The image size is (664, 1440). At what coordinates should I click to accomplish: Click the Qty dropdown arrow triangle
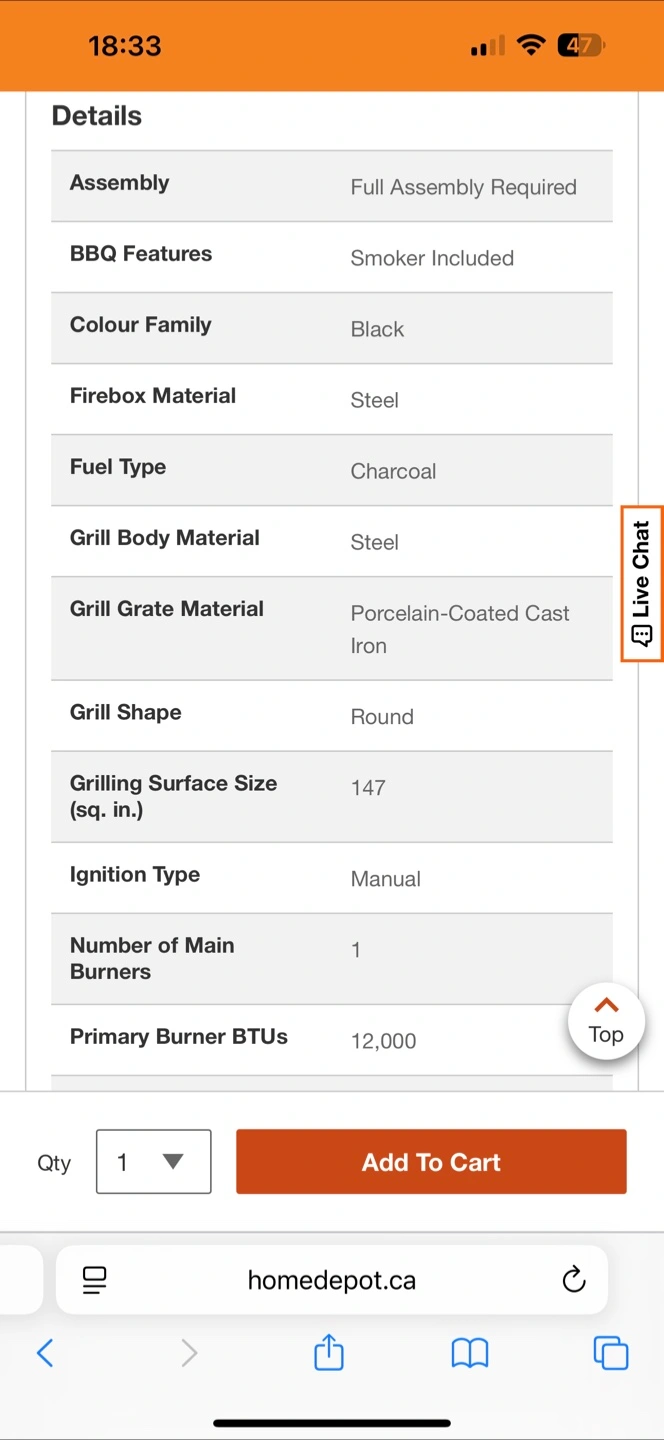[173, 1161]
